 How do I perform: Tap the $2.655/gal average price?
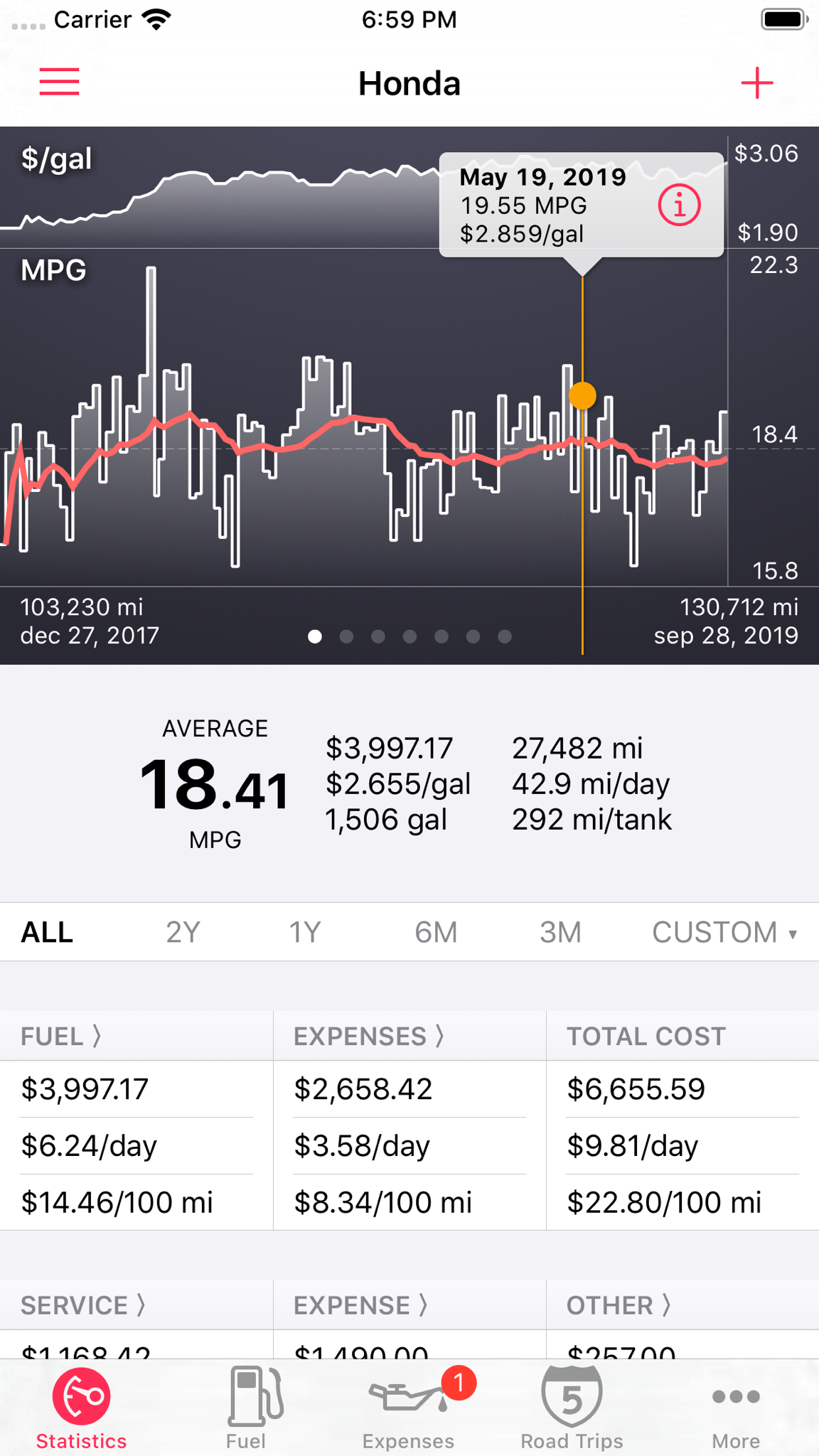(x=398, y=783)
